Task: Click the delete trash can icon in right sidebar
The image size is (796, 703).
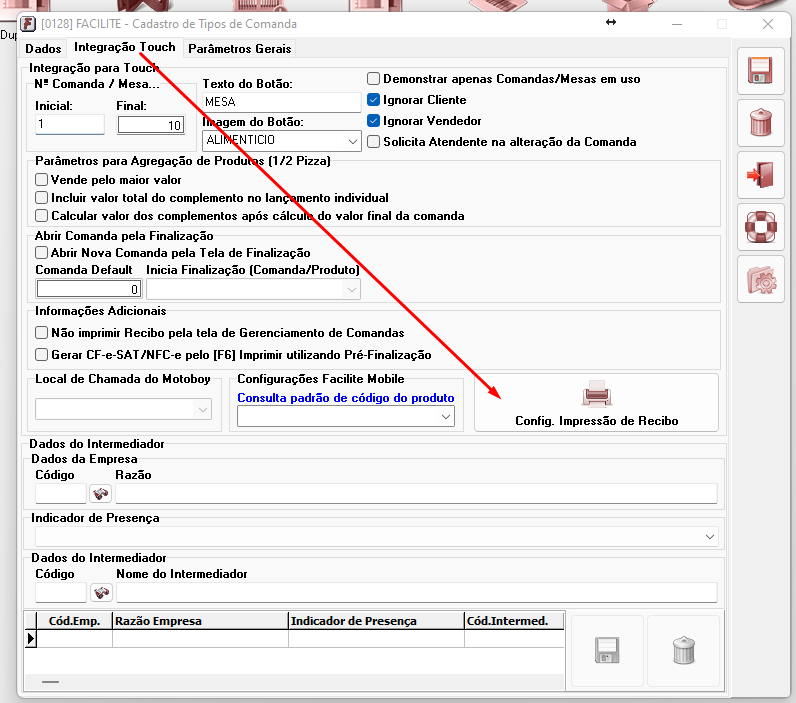Action: coord(760,123)
